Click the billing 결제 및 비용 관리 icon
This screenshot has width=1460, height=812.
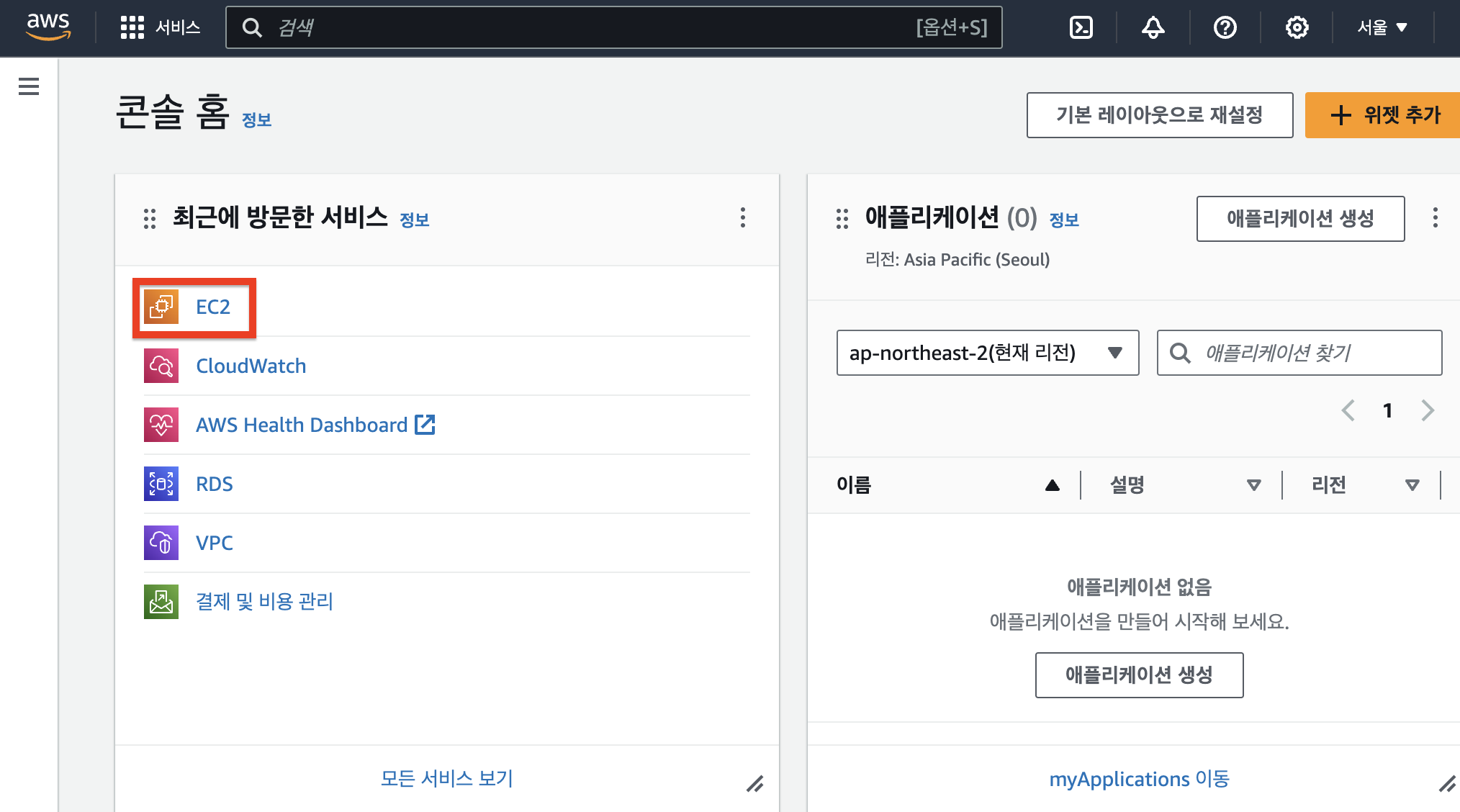(161, 602)
